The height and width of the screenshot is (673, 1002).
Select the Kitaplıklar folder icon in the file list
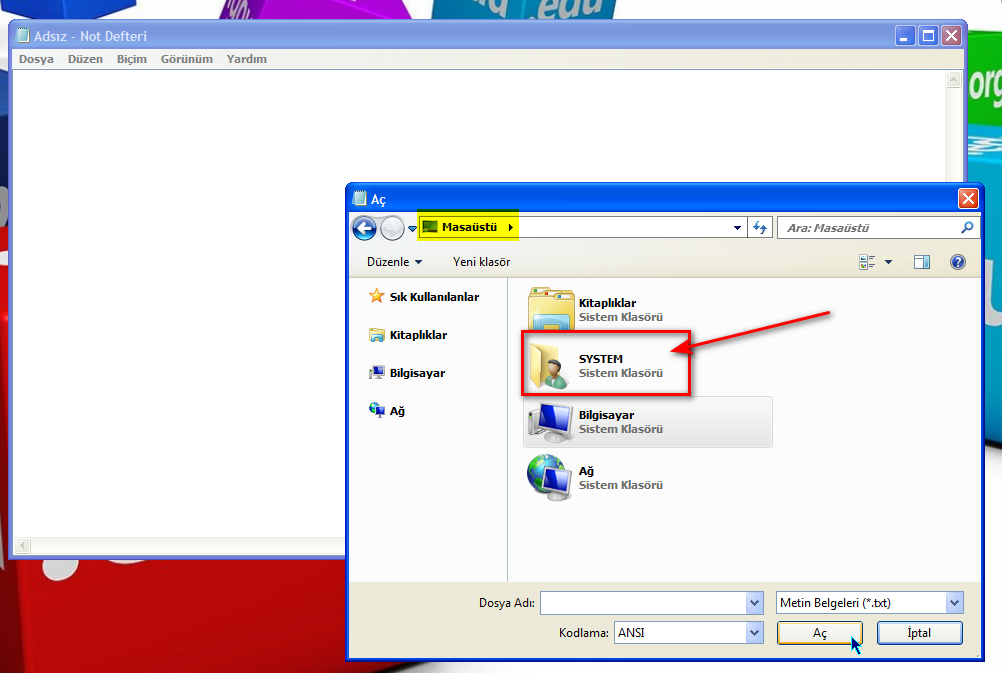(550, 309)
